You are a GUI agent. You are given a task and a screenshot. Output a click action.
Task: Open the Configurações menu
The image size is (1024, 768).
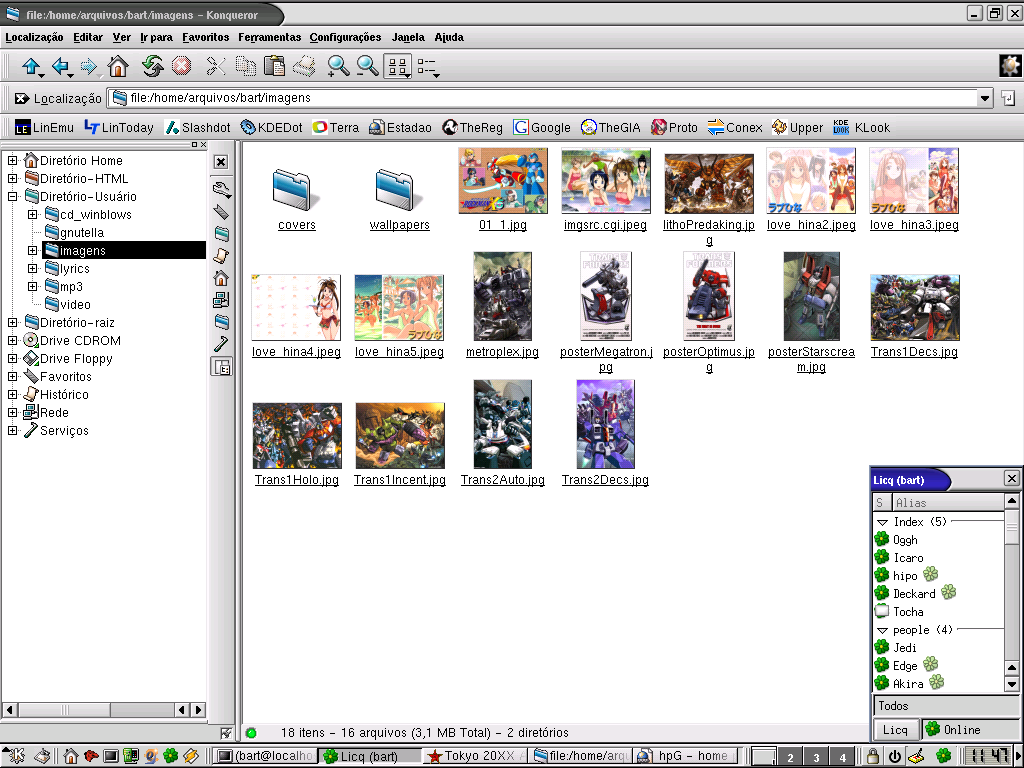click(345, 37)
